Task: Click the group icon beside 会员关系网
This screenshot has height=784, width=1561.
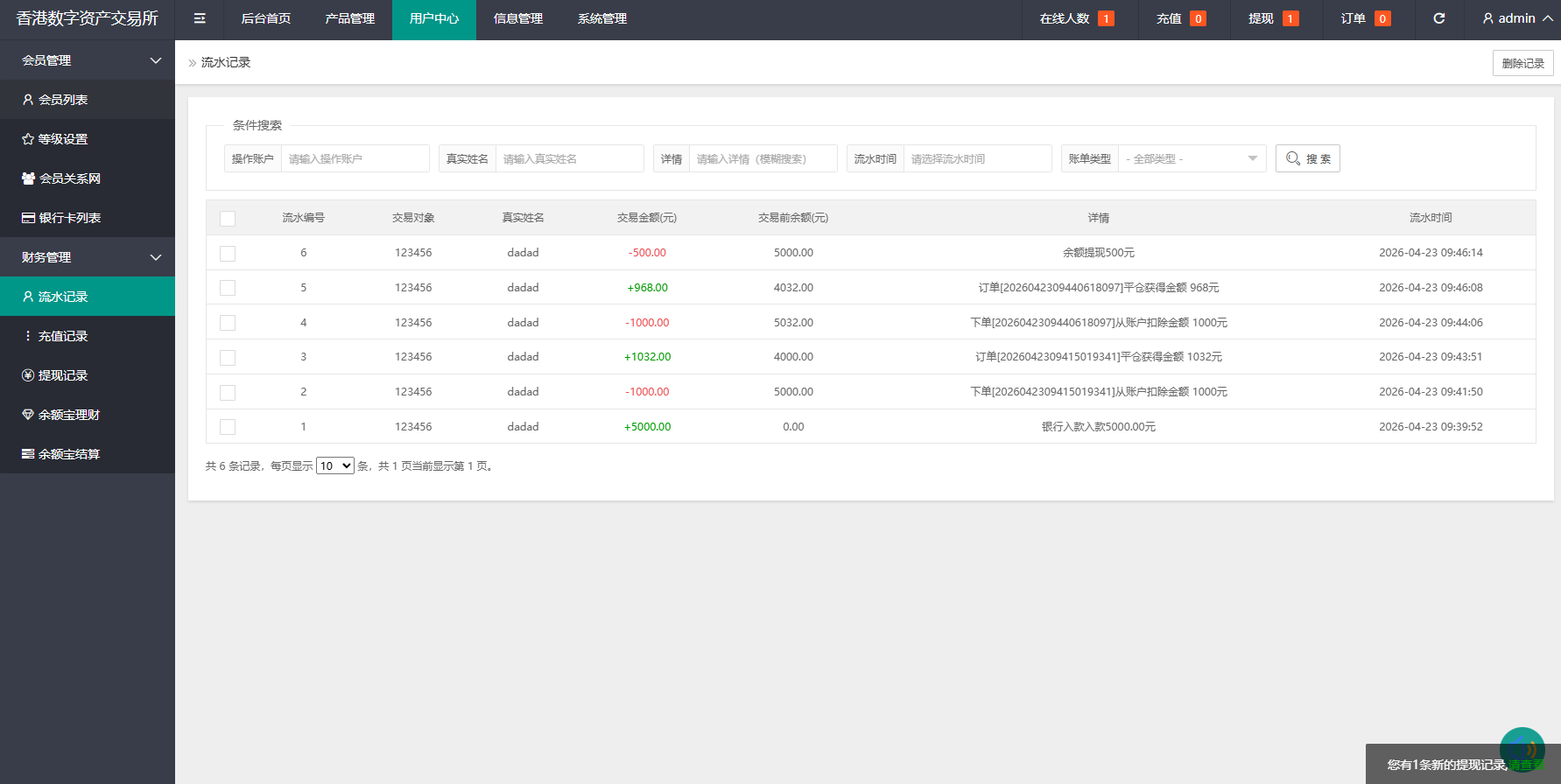Action: pyautogui.click(x=28, y=178)
